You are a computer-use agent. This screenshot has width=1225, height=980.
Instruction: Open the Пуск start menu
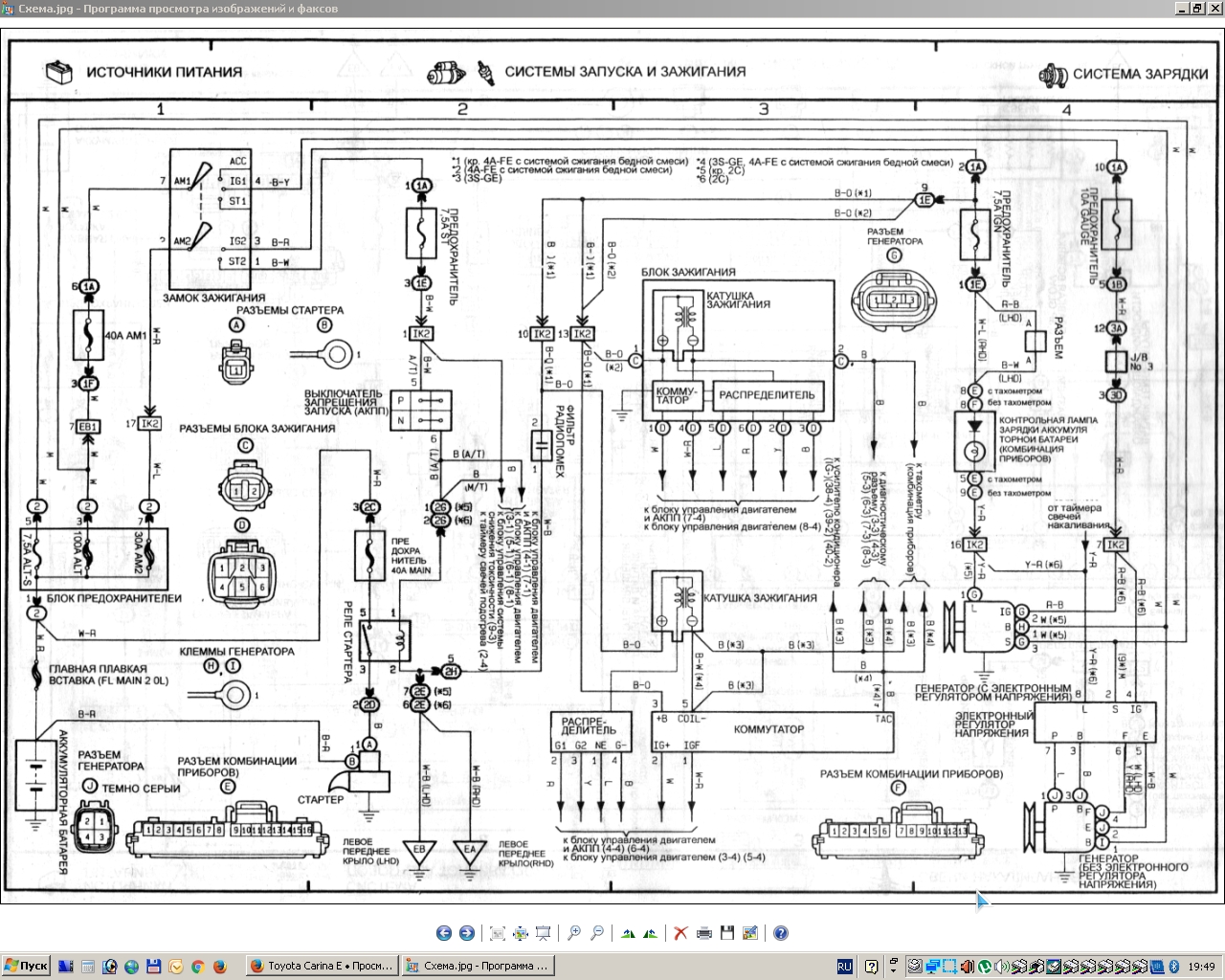pos(26,966)
